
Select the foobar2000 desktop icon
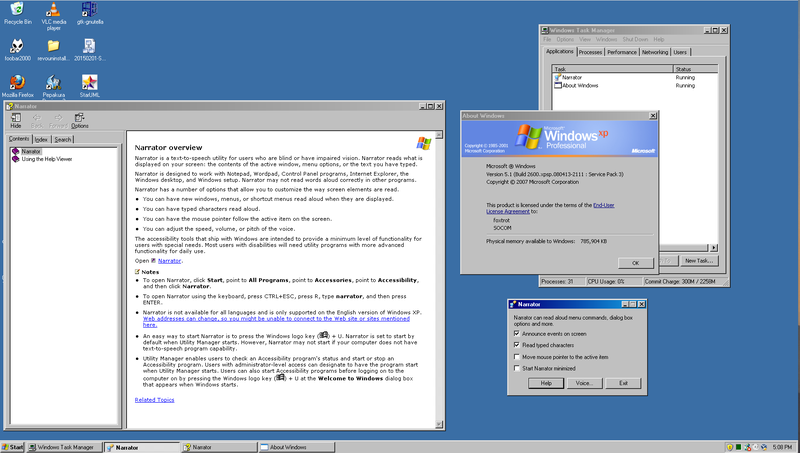[x=17, y=49]
